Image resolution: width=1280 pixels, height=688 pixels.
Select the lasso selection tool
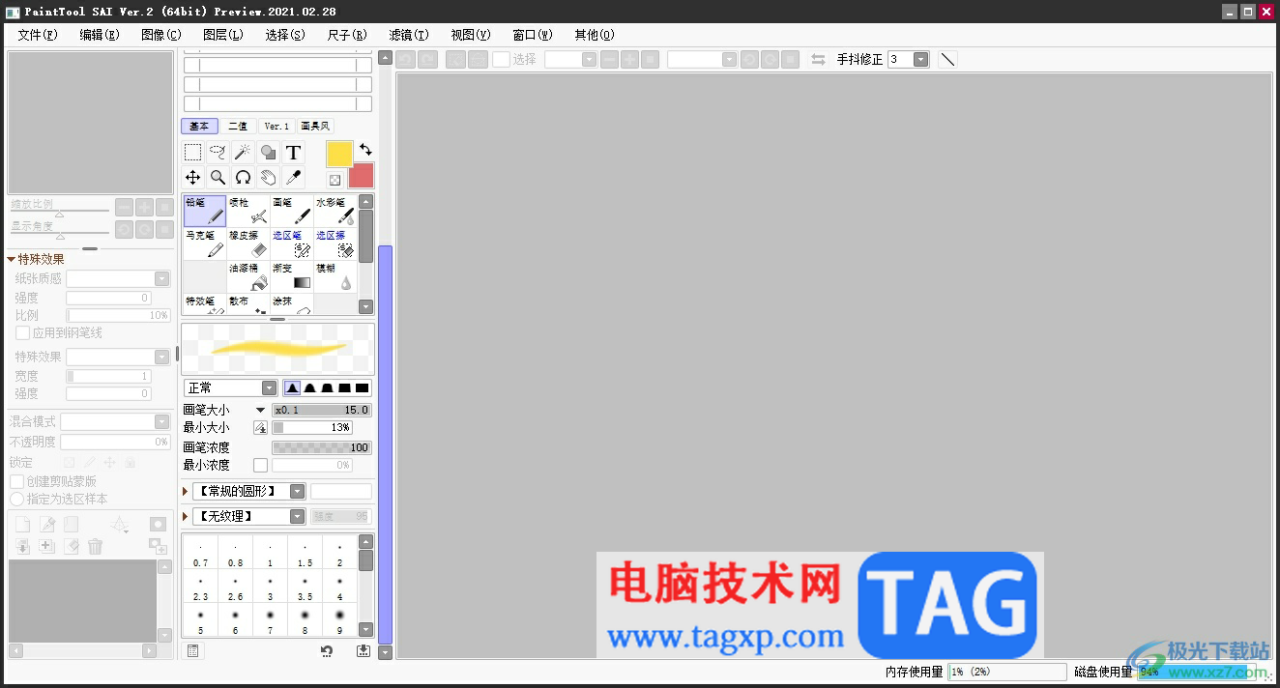pos(218,152)
